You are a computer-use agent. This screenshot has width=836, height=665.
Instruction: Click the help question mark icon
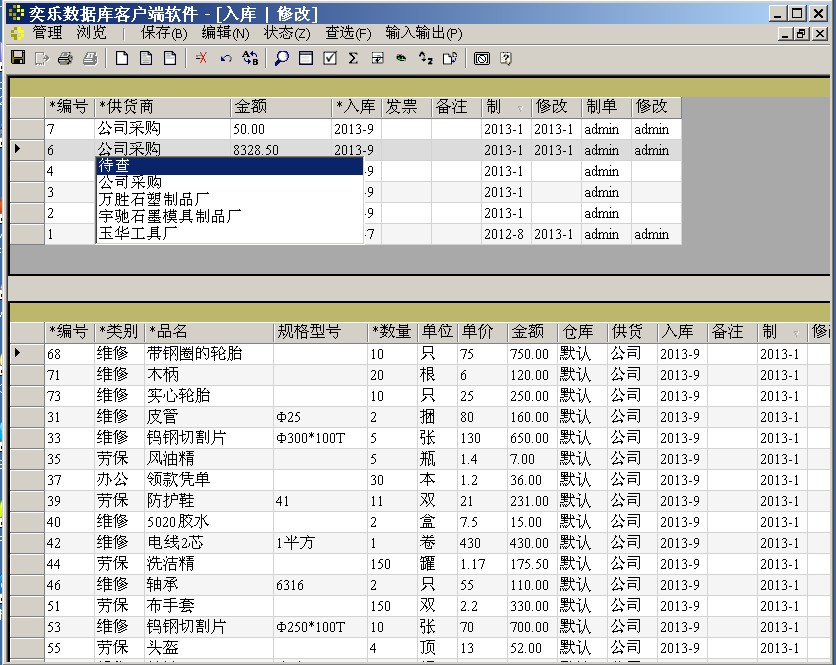(506, 58)
